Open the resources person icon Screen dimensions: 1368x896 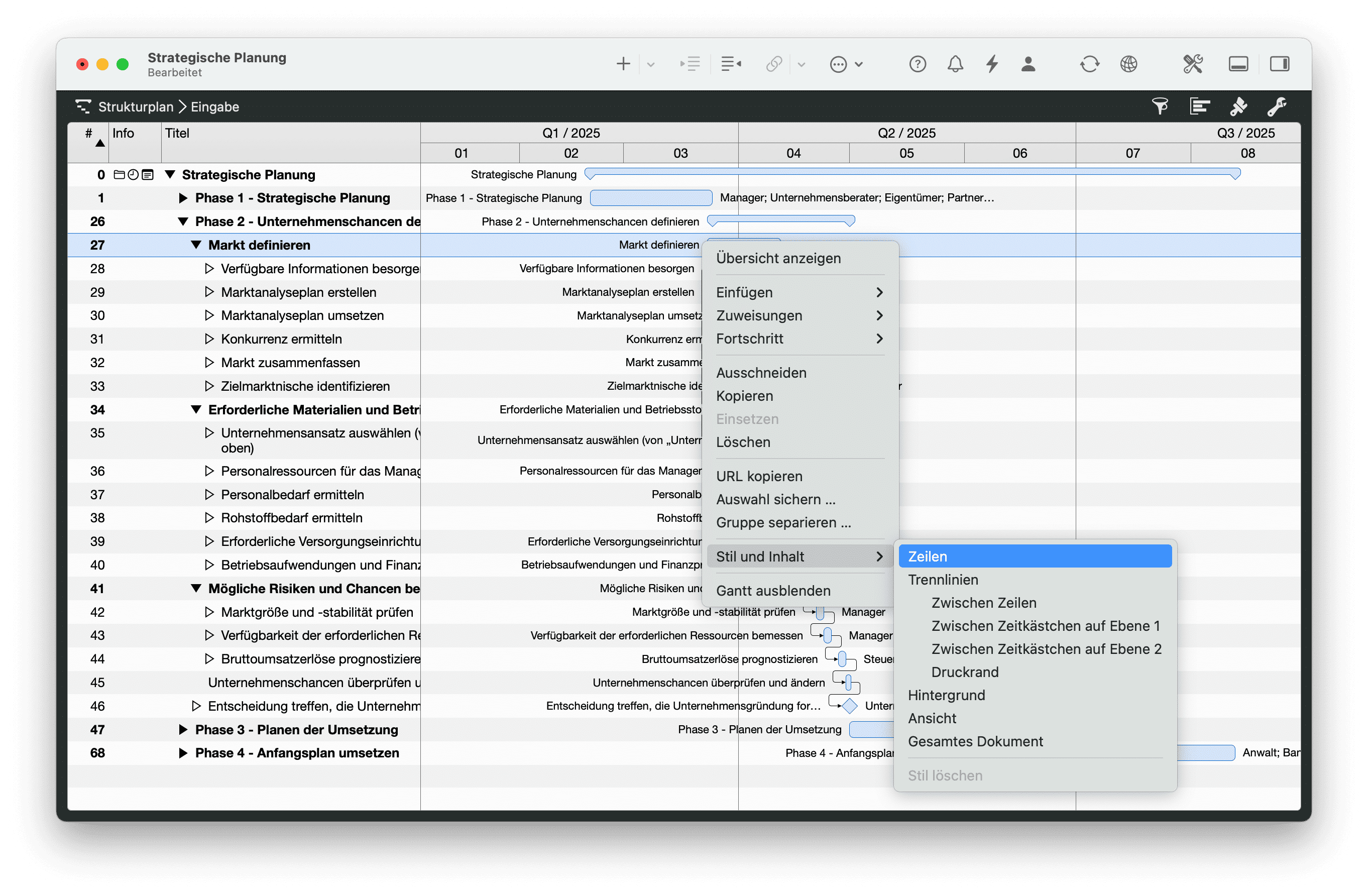coord(1029,64)
